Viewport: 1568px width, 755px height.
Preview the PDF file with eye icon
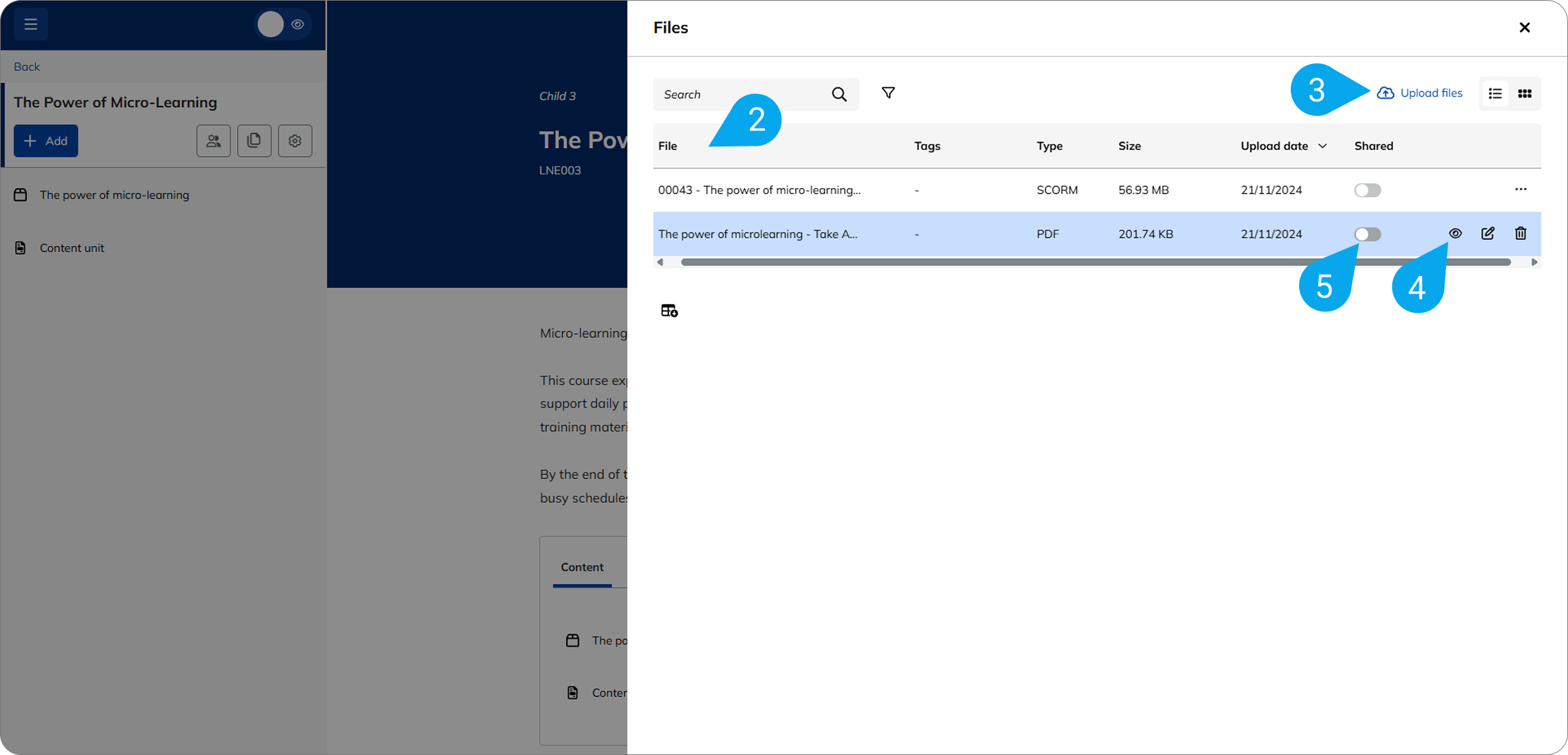tap(1456, 234)
